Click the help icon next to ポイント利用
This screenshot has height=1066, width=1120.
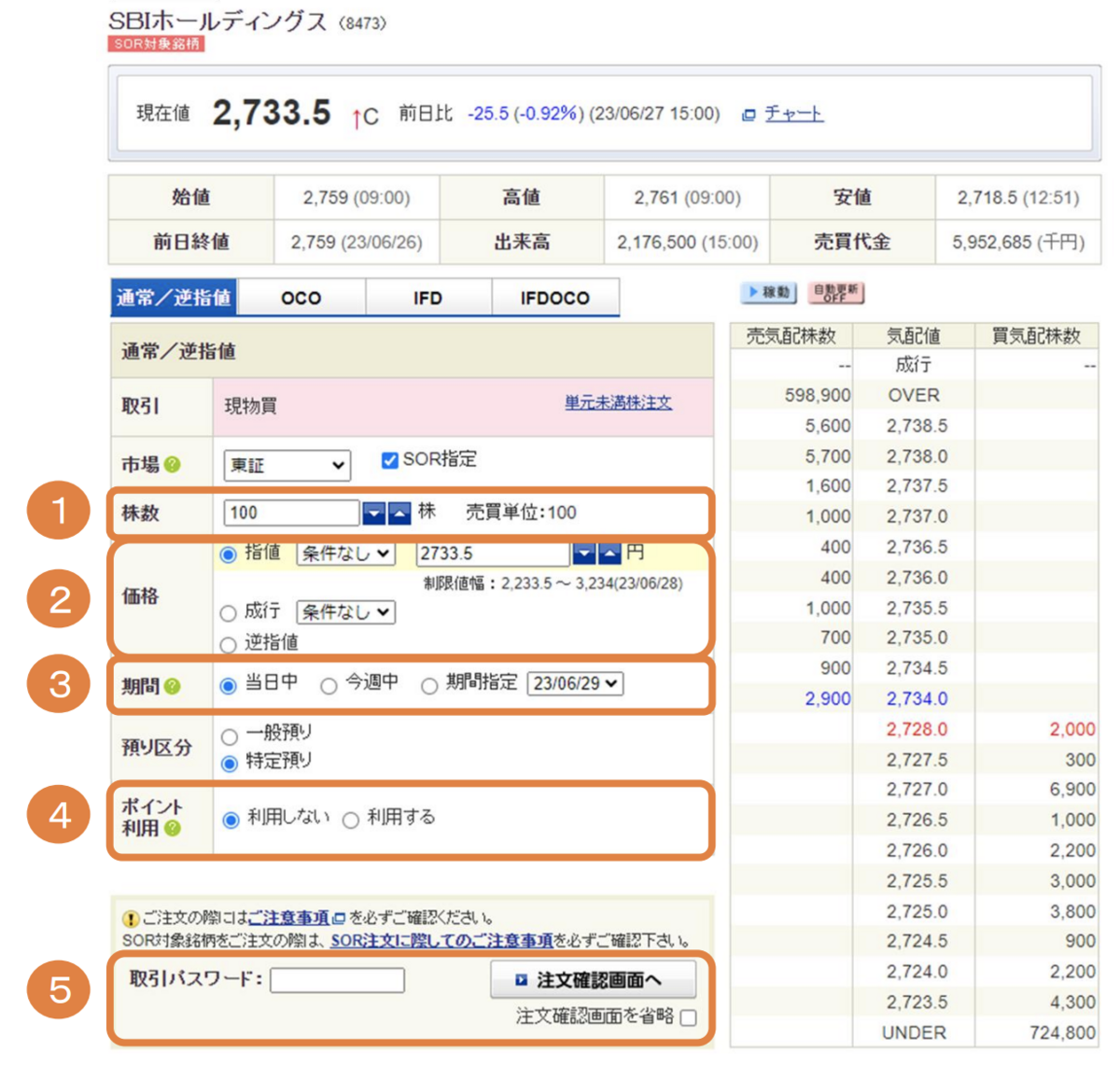[x=173, y=828]
